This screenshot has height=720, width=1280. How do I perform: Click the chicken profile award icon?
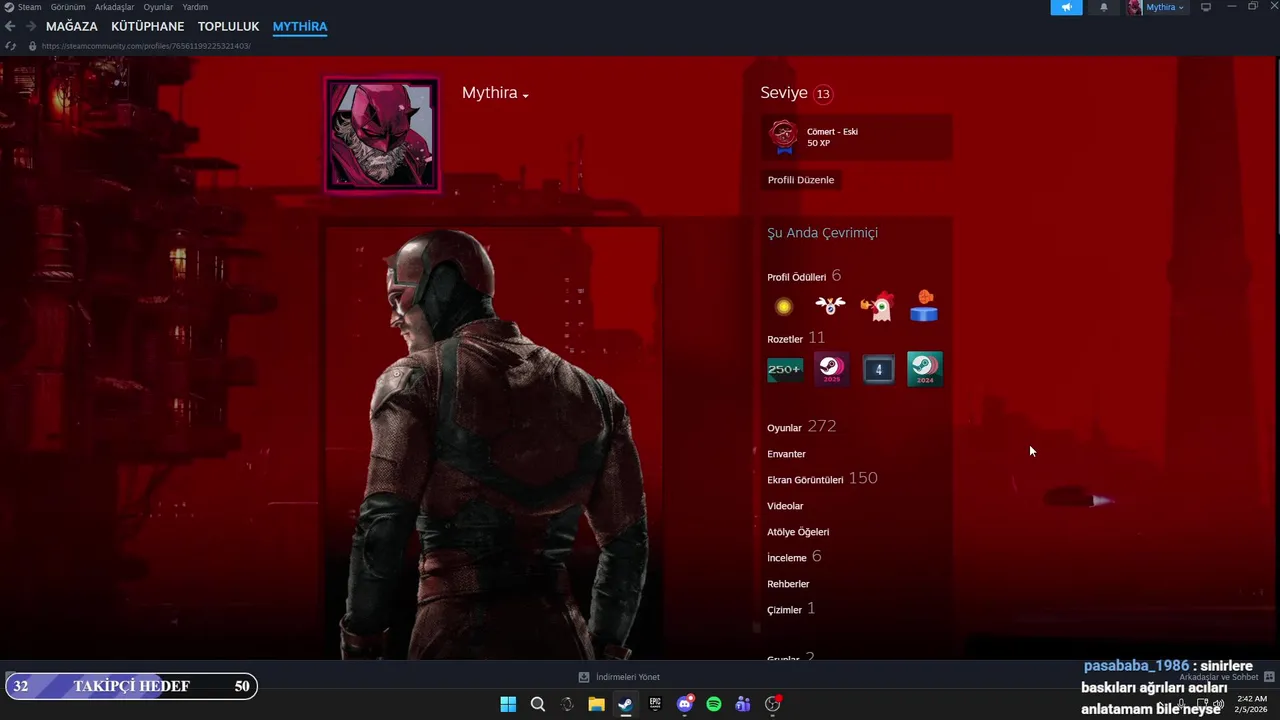(877, 306)
